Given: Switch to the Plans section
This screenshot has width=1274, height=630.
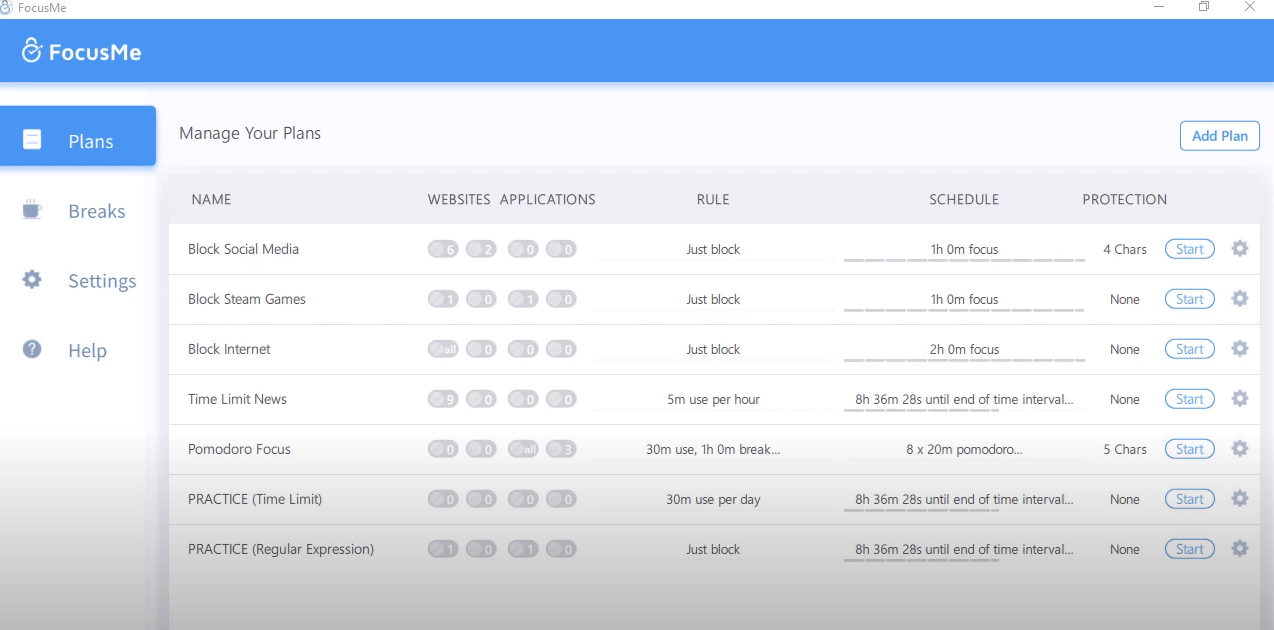Looking at the screenshot, I should [x=78, y=136].
